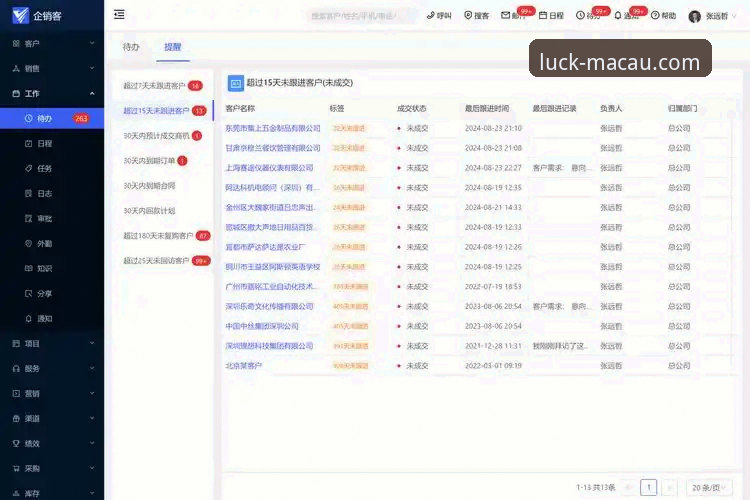Click the 搜客 pin icon in top bar
750x500 pixels.
pyautogui.click(x=468, y=15)
